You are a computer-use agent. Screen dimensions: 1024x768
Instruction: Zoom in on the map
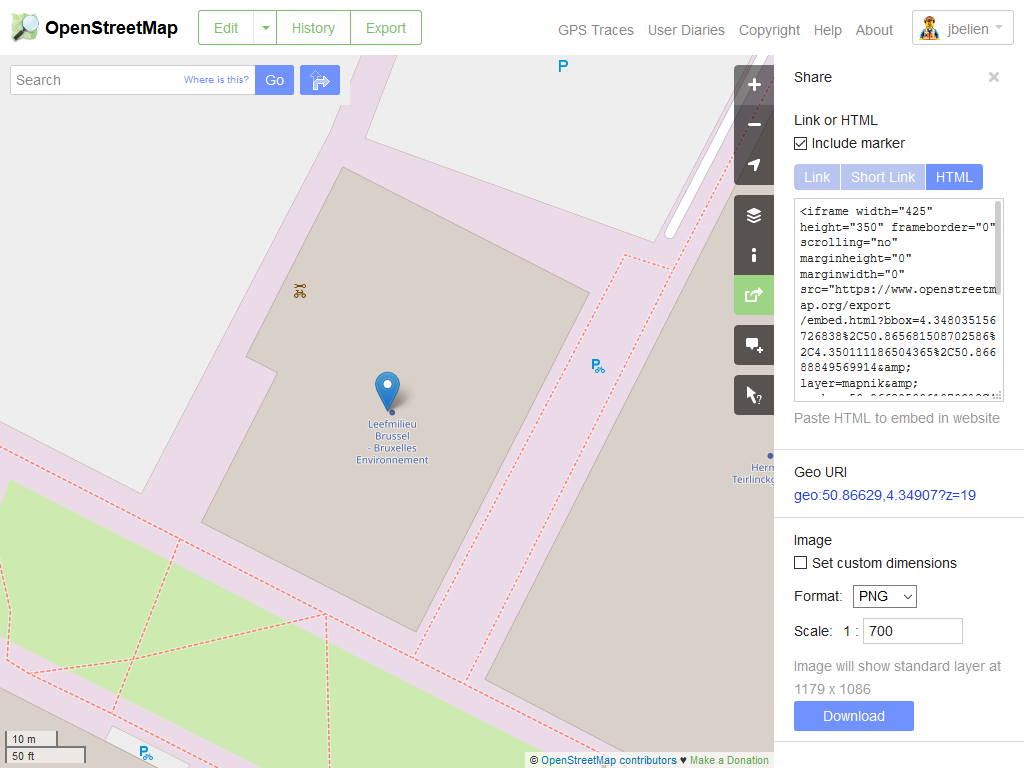pyautogui.click(x=754, y=85)
